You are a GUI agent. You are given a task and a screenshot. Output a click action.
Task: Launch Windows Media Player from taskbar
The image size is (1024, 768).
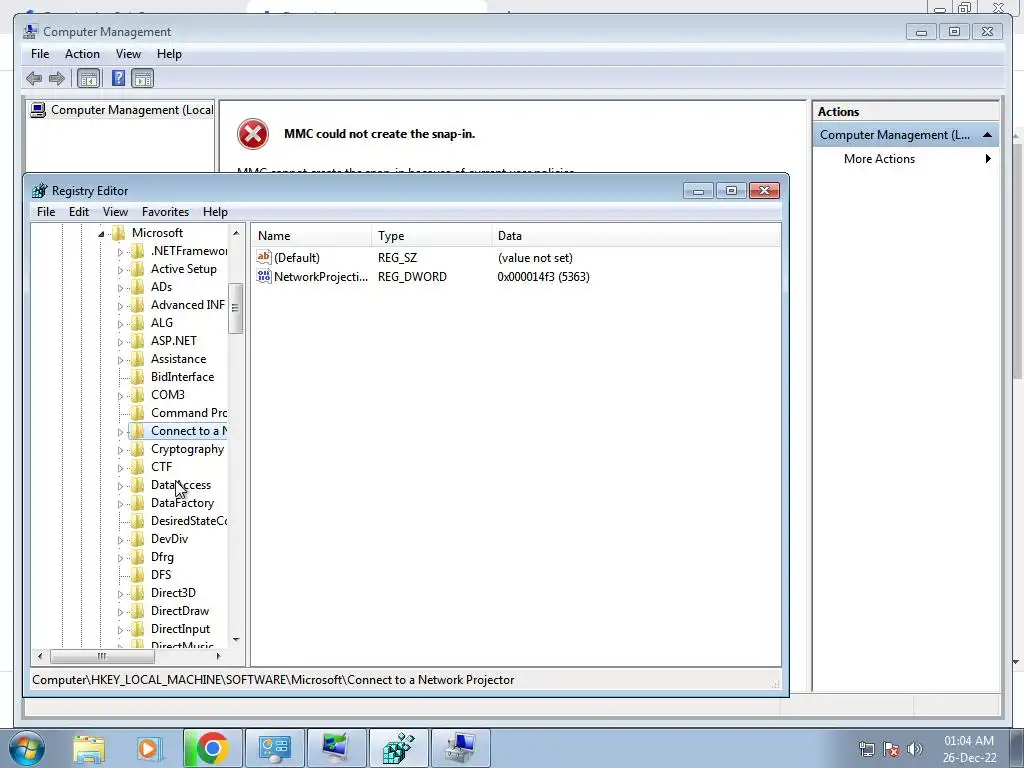point(150,749)
